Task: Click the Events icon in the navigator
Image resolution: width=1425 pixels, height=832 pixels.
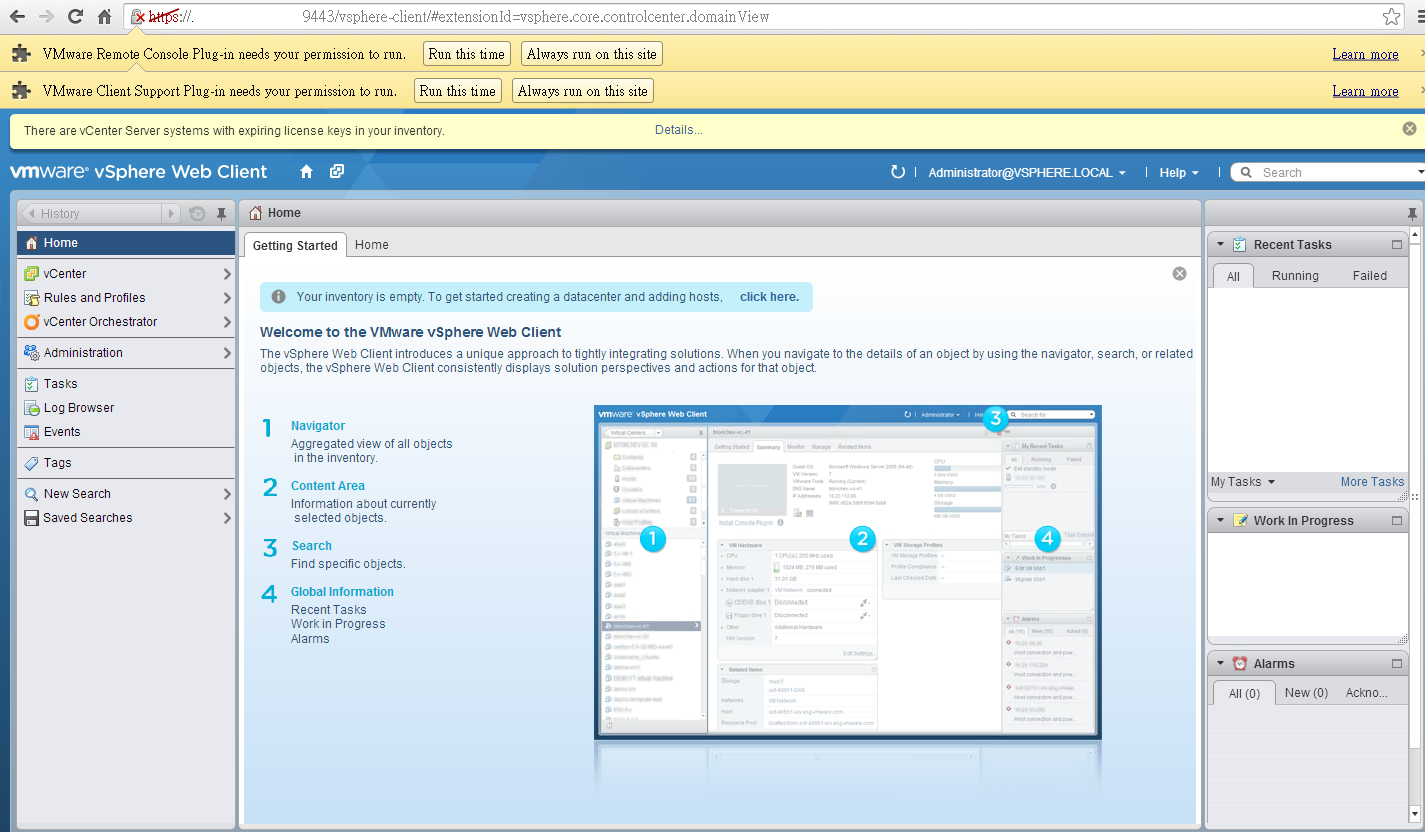Action: tap(32, 431)
